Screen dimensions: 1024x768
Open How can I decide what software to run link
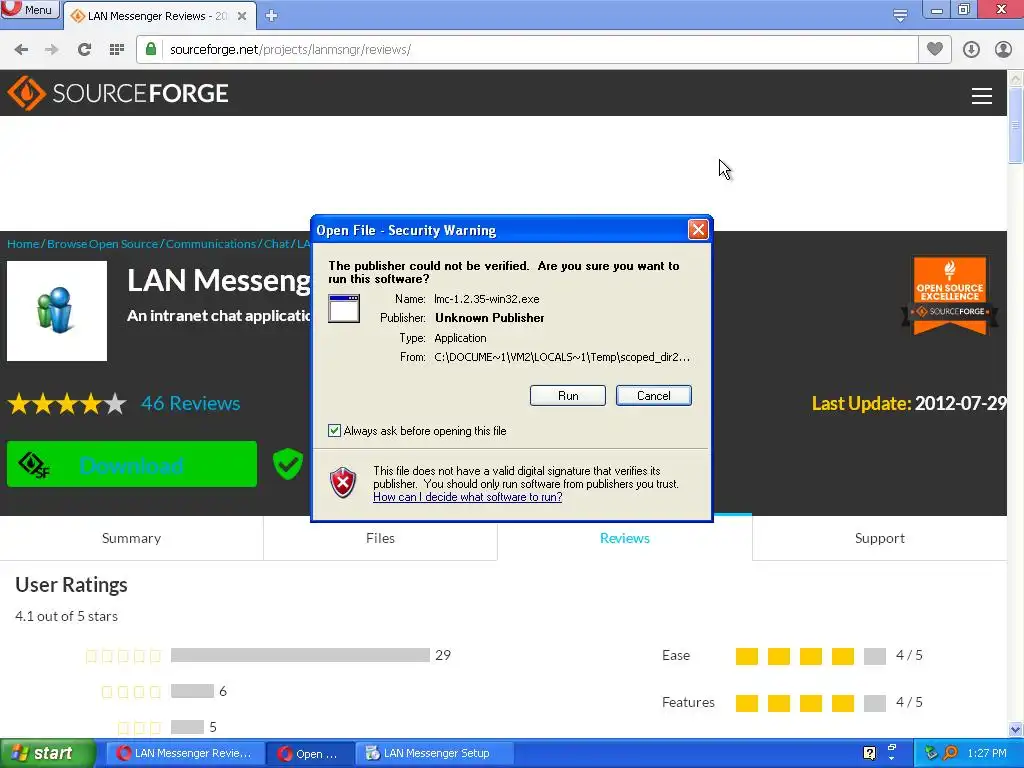(468, 497)
